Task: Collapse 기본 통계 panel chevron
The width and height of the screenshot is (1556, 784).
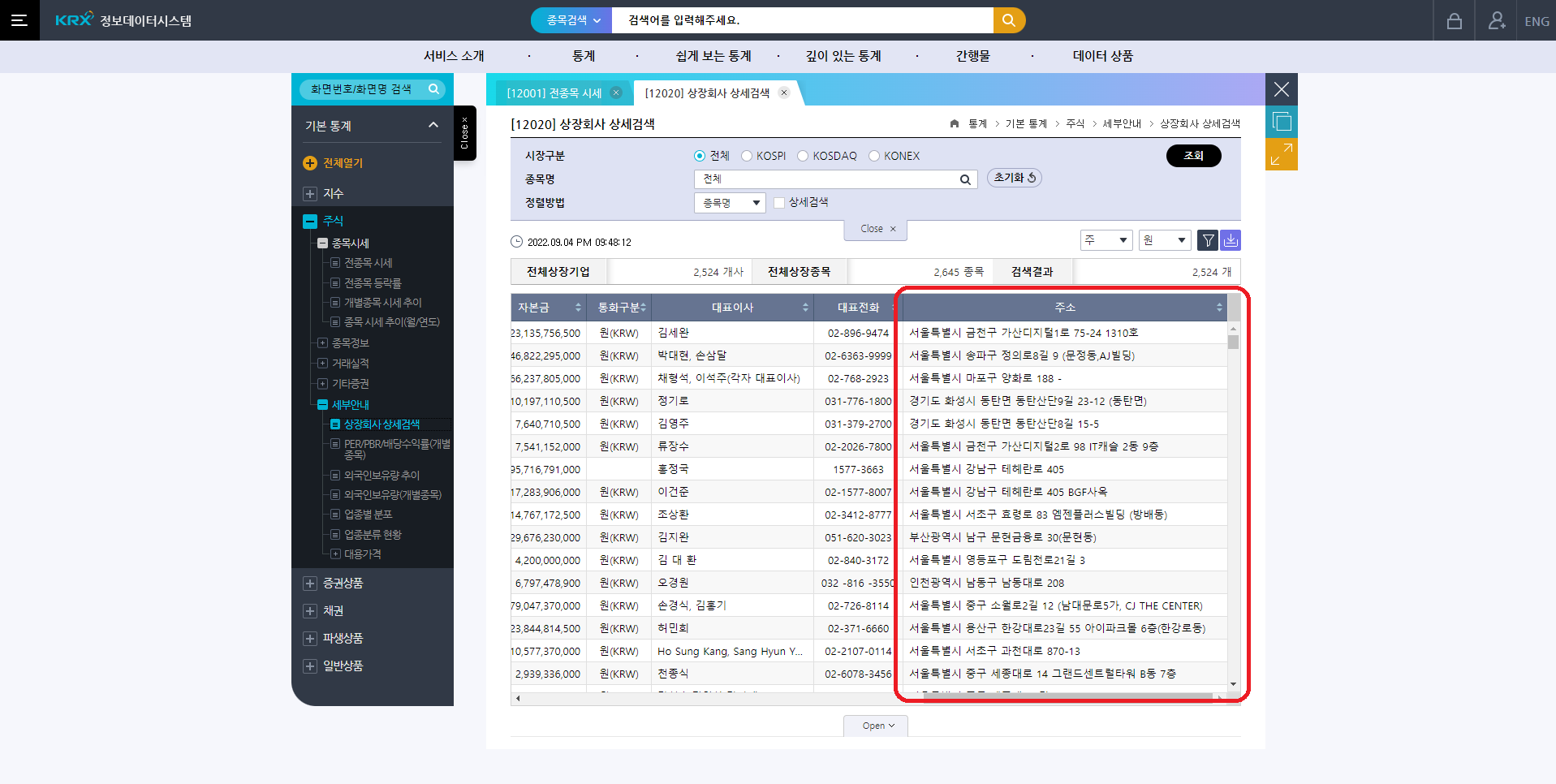Action: click(x=433, y=125)
